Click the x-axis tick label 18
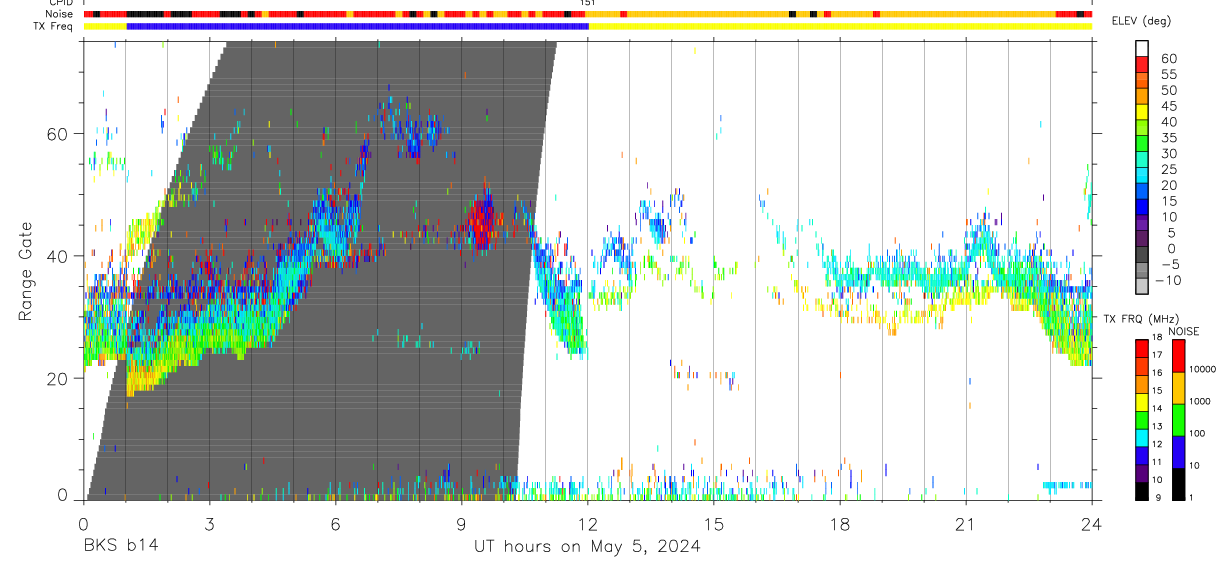The height and width of the screenshot is (567, 1228). 839,524
